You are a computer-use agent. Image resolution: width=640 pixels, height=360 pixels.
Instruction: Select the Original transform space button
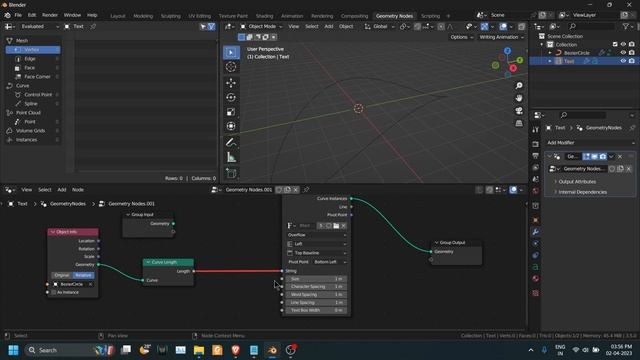pos(62,275)
